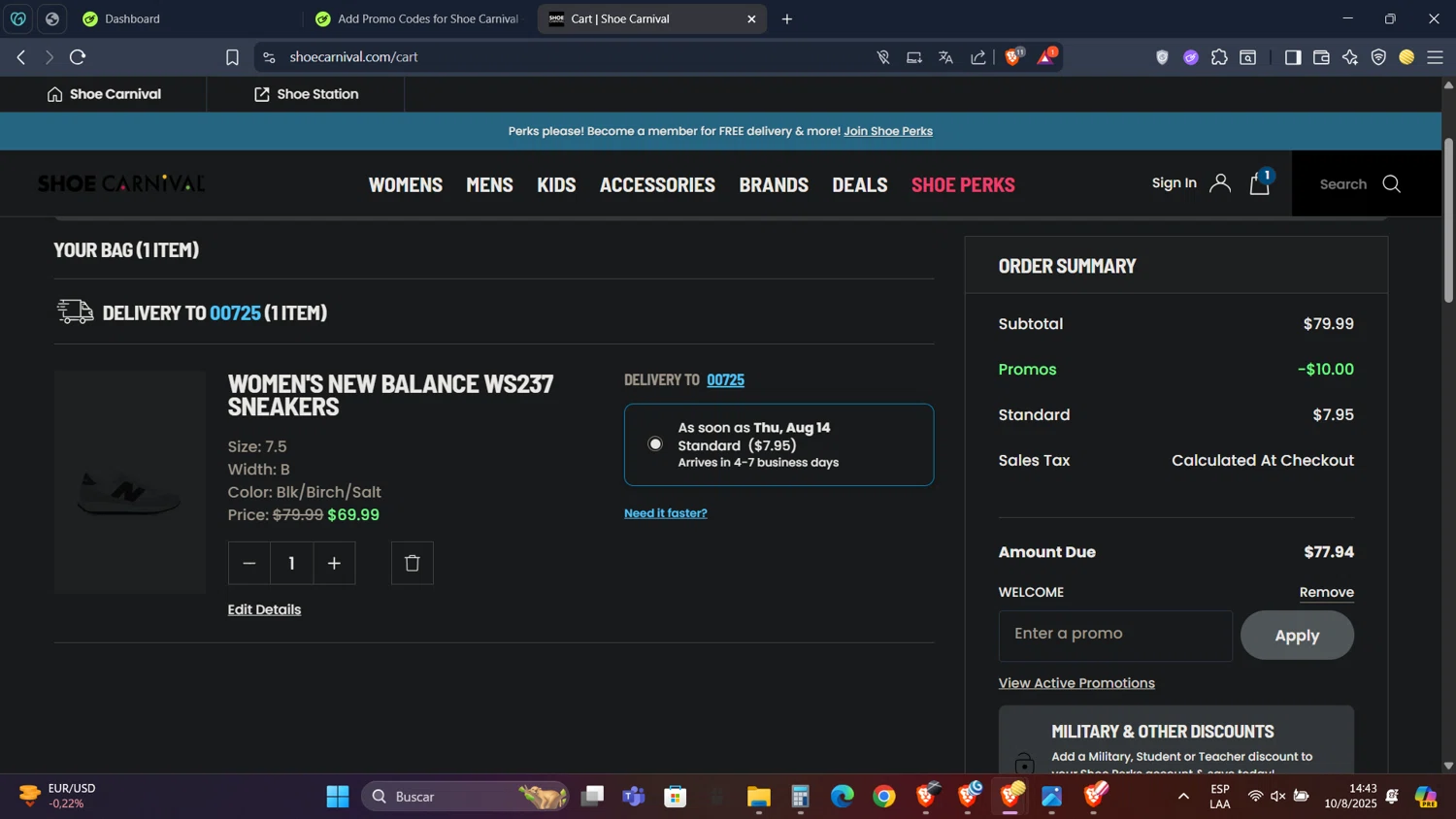
Task: Open Microsoft Teams from taskbar
Action: [634, 797]
